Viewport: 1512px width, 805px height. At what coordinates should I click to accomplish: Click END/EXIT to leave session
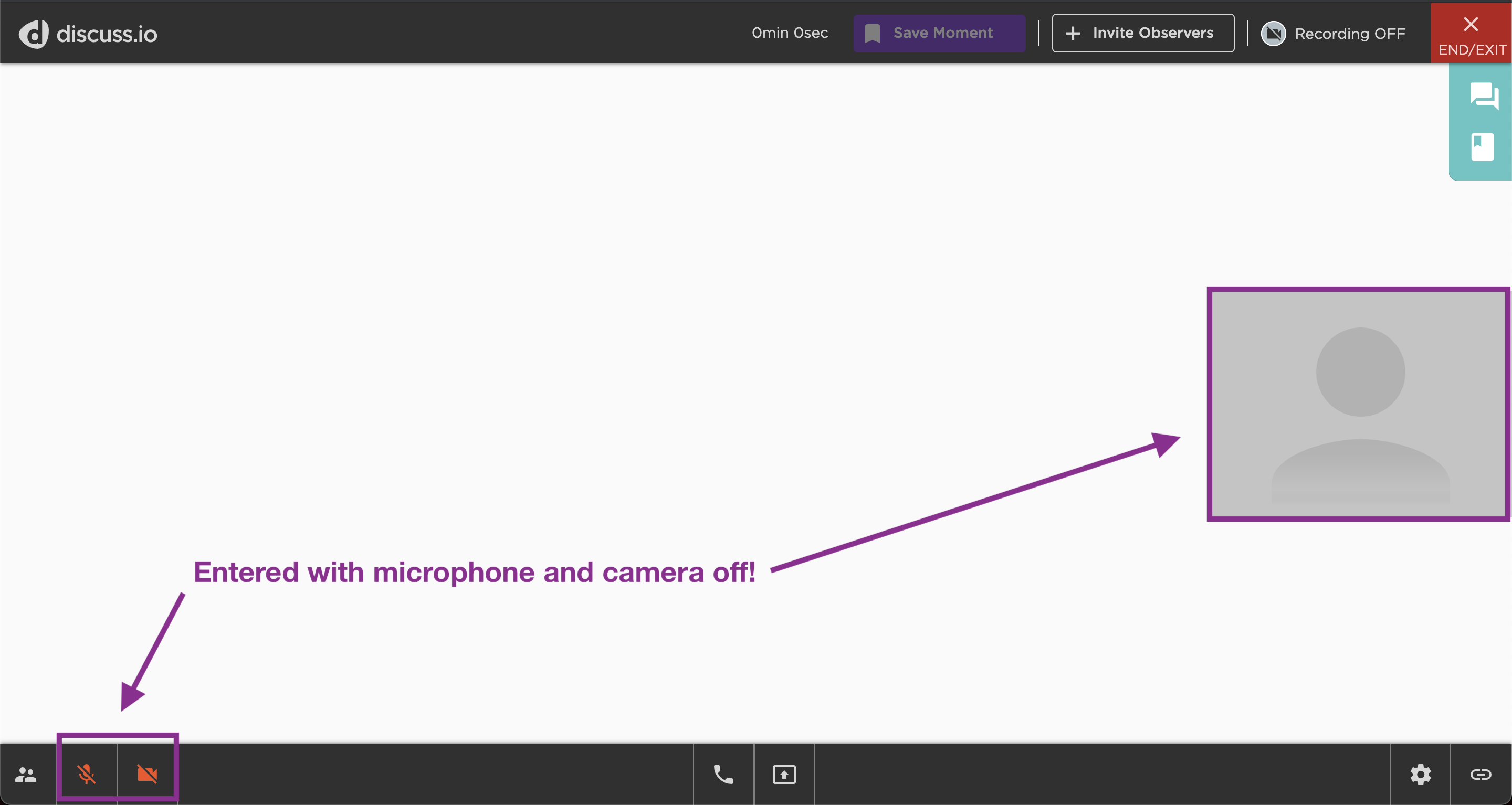coord(1472,34)
